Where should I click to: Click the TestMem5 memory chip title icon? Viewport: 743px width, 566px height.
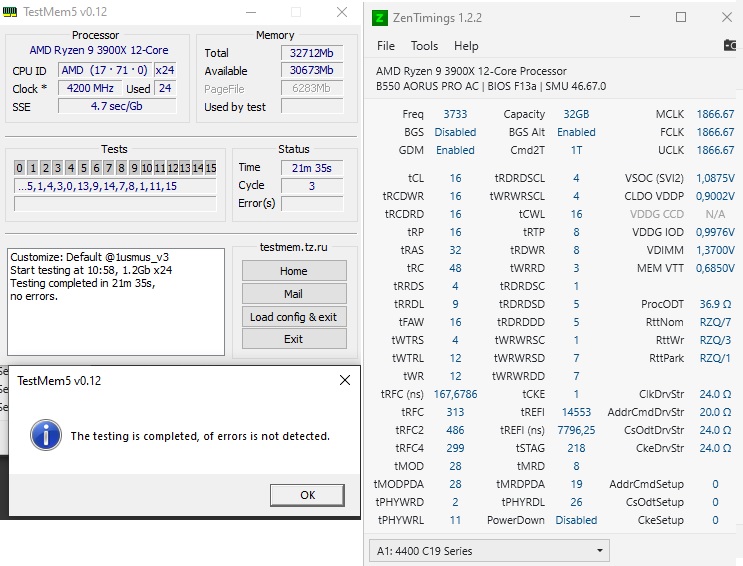click(10, 12)
